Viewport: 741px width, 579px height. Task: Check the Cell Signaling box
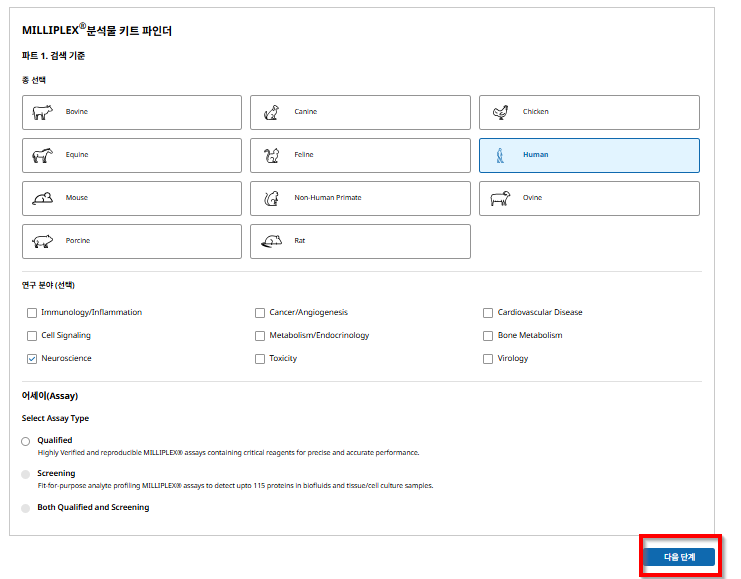click(x=32, y=336)
